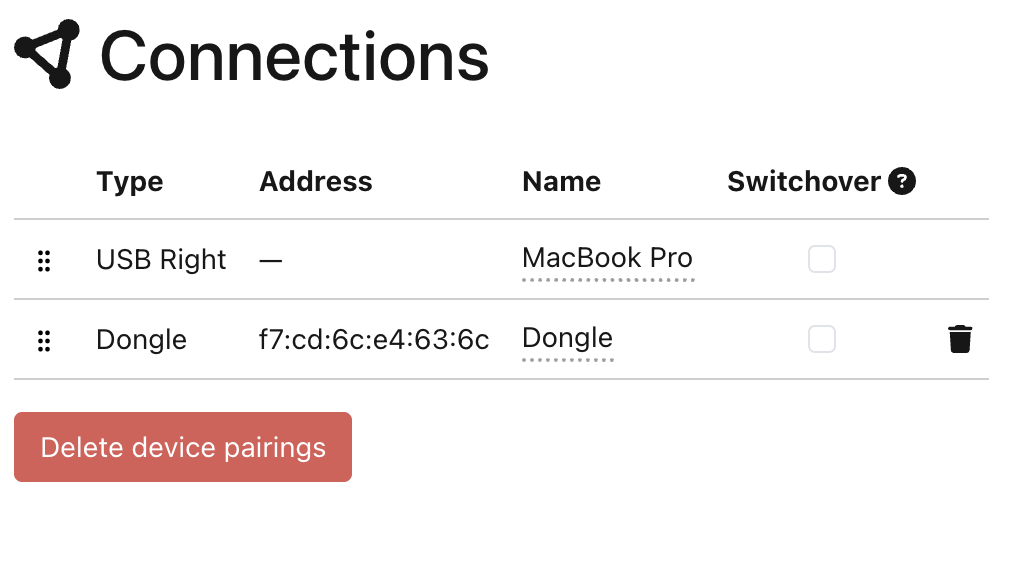The image size is (1036, 566).
Task: Edit the MacBook Pro connection name
Action: [x=607, y=258]
